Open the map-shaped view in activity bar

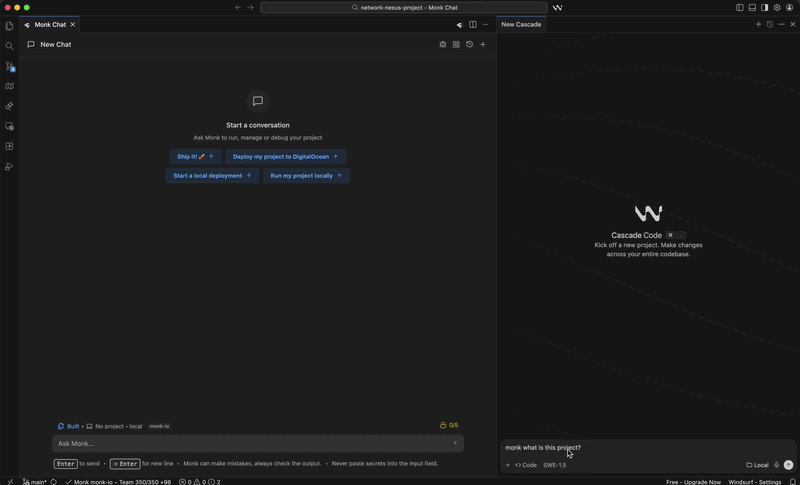coord(9,86)
